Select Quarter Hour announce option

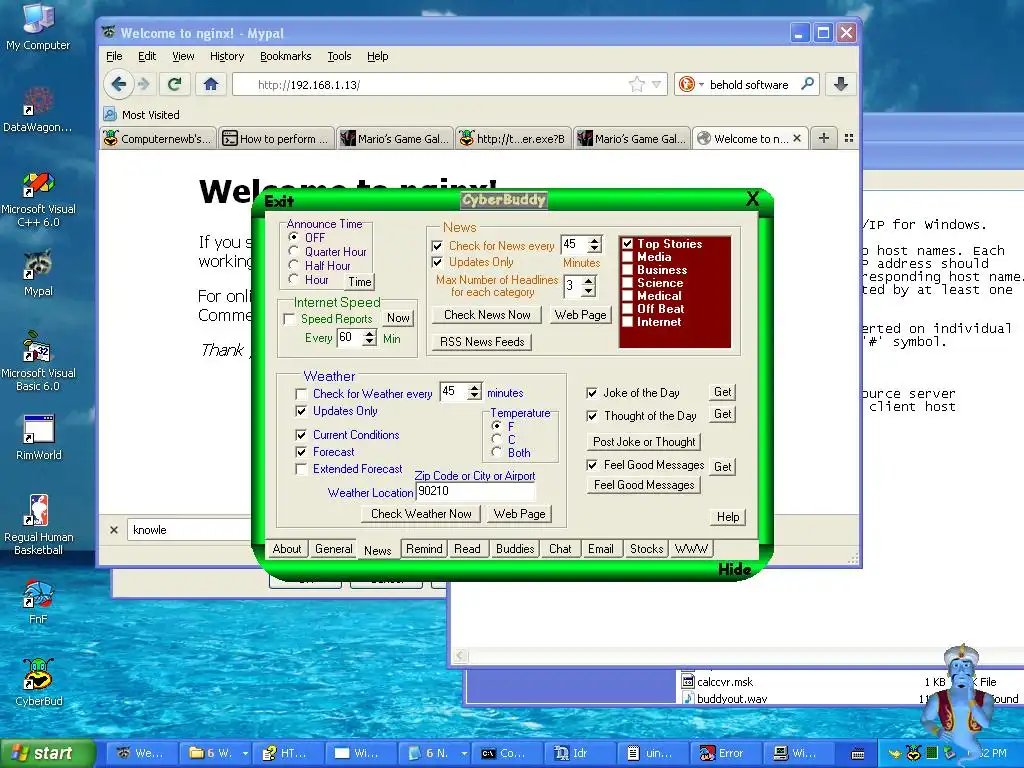click(x=294, y=251)
